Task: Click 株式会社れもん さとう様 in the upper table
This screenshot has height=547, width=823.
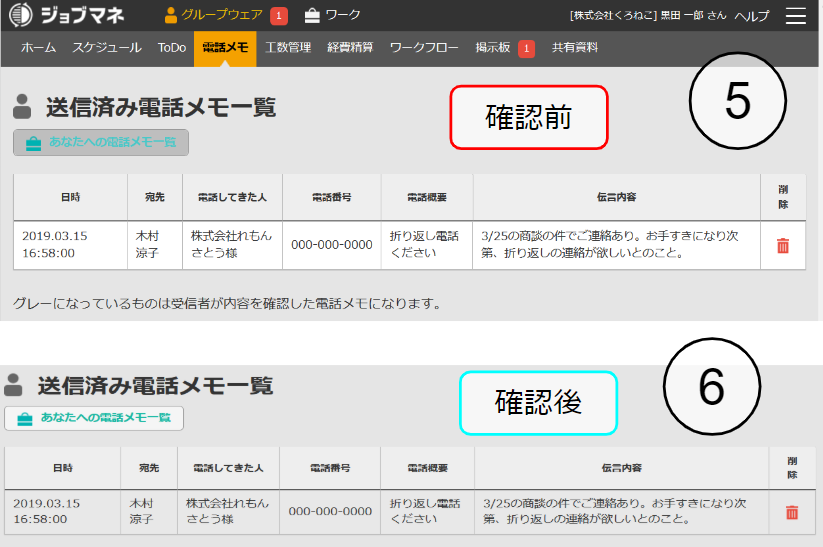Action: point(231,245)
